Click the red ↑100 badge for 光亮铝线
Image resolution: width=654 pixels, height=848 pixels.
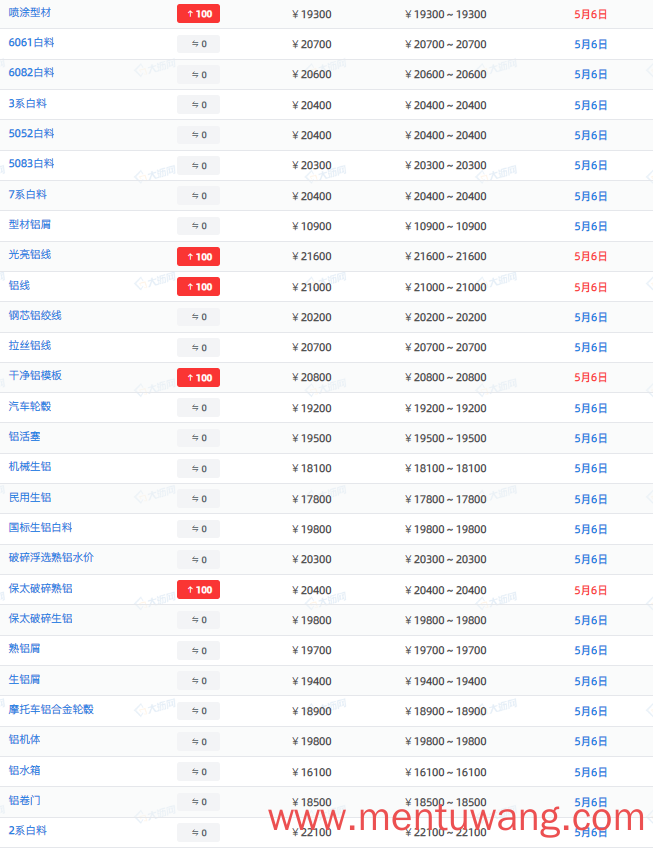(x=199, y=256)
